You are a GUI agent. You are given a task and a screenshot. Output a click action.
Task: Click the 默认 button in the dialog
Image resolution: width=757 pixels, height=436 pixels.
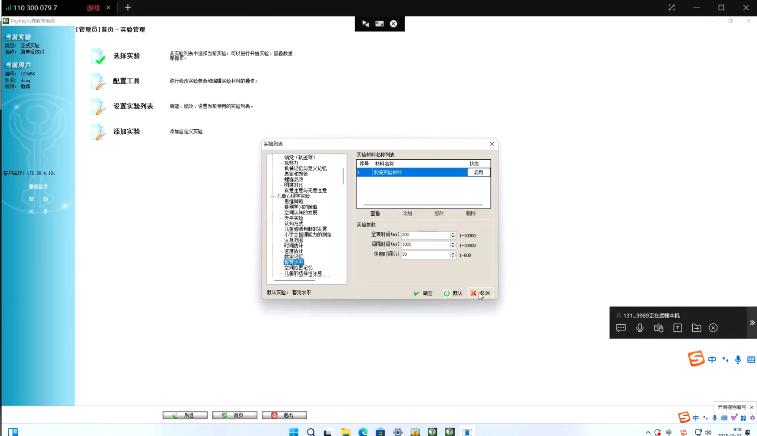(x=452, y=292)
